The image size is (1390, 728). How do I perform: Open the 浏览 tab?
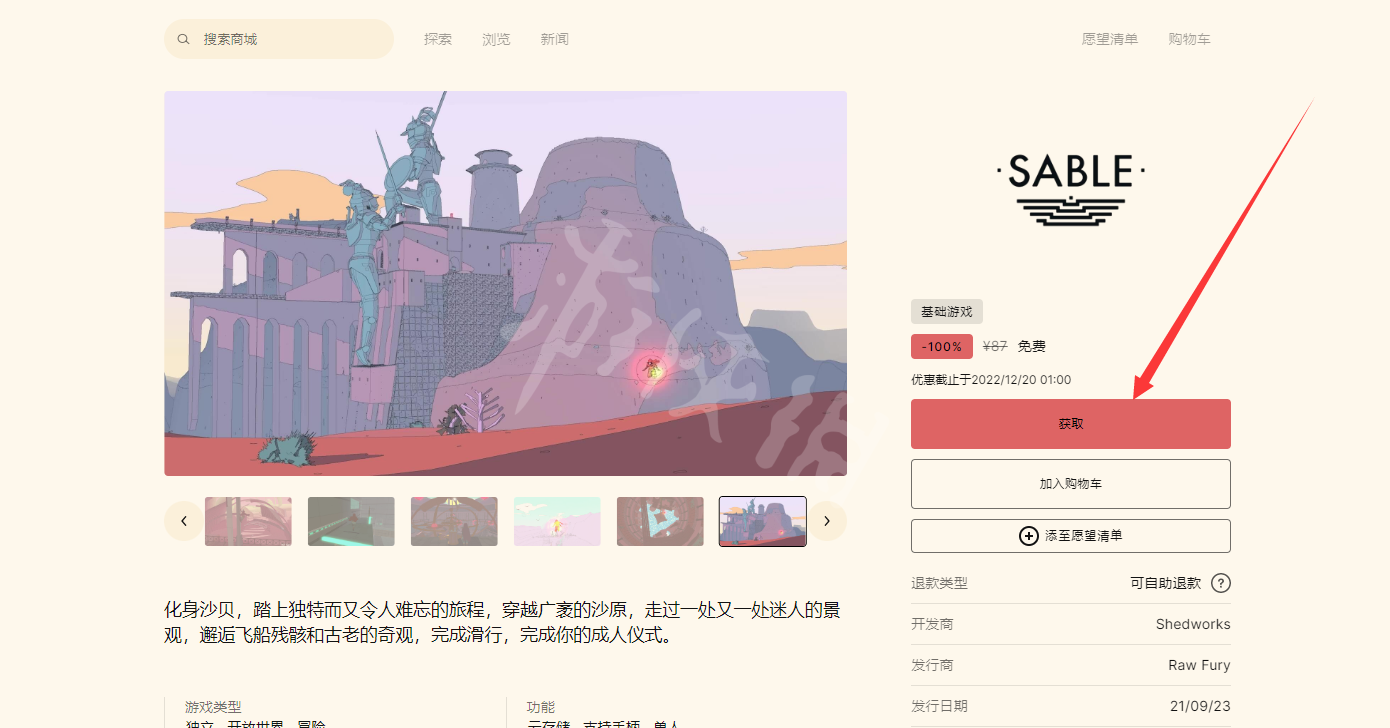tap(496, 39)
